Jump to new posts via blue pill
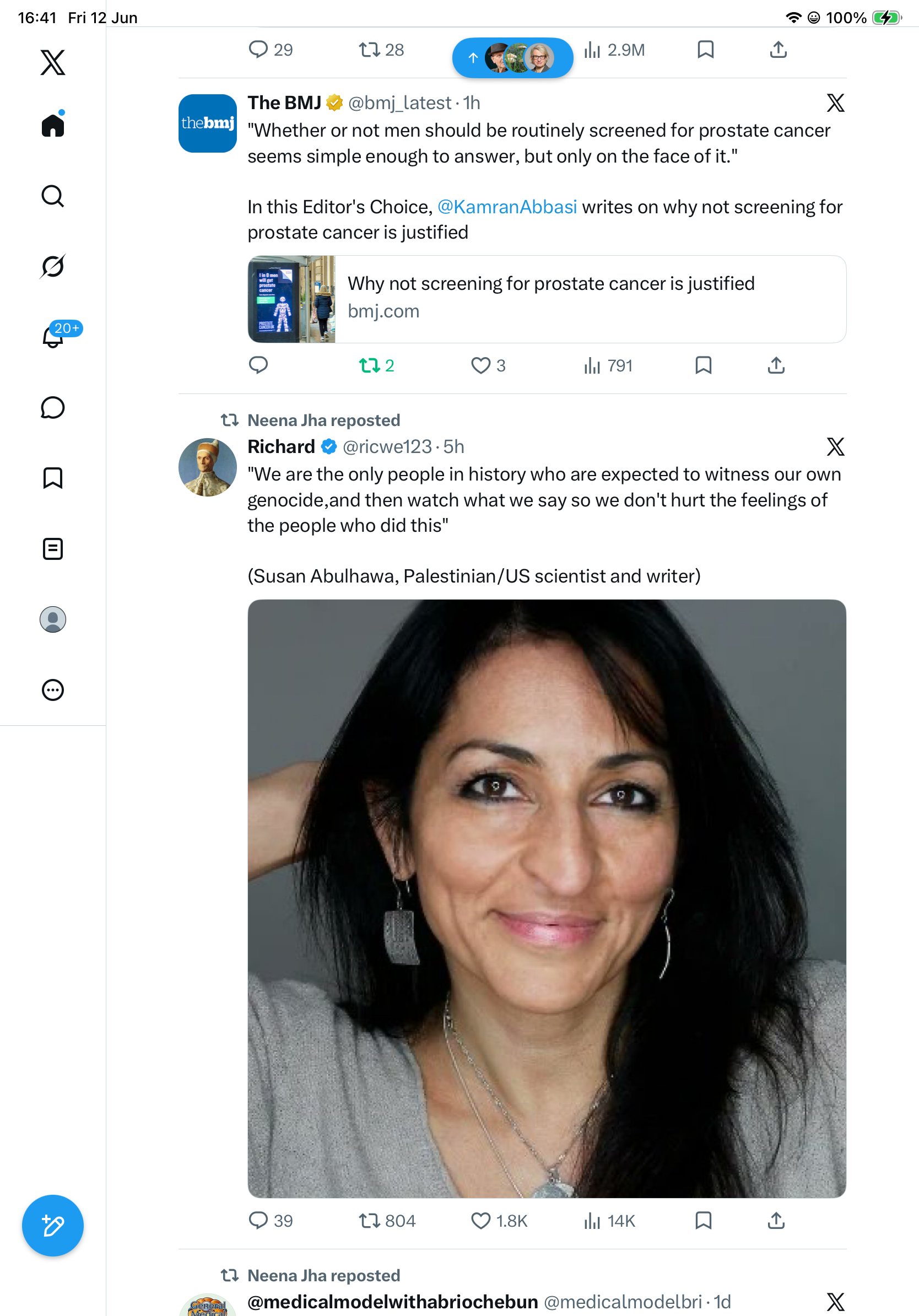Screen dimensions: 919x1316 tap(513, 57)
